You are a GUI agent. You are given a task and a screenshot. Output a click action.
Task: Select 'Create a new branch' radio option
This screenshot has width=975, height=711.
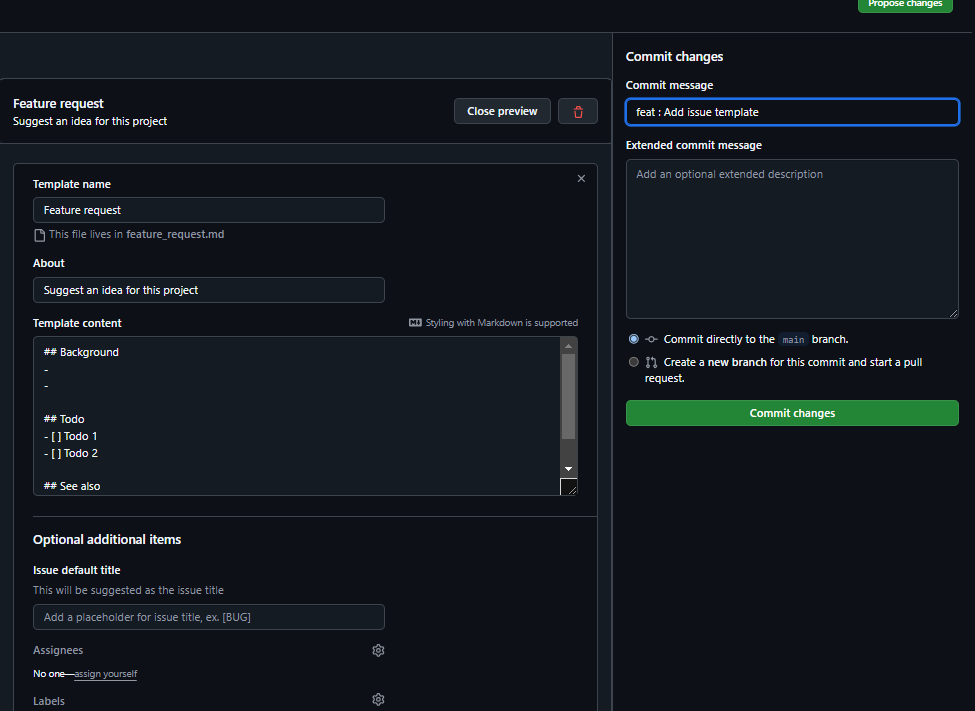coord(634,362)
